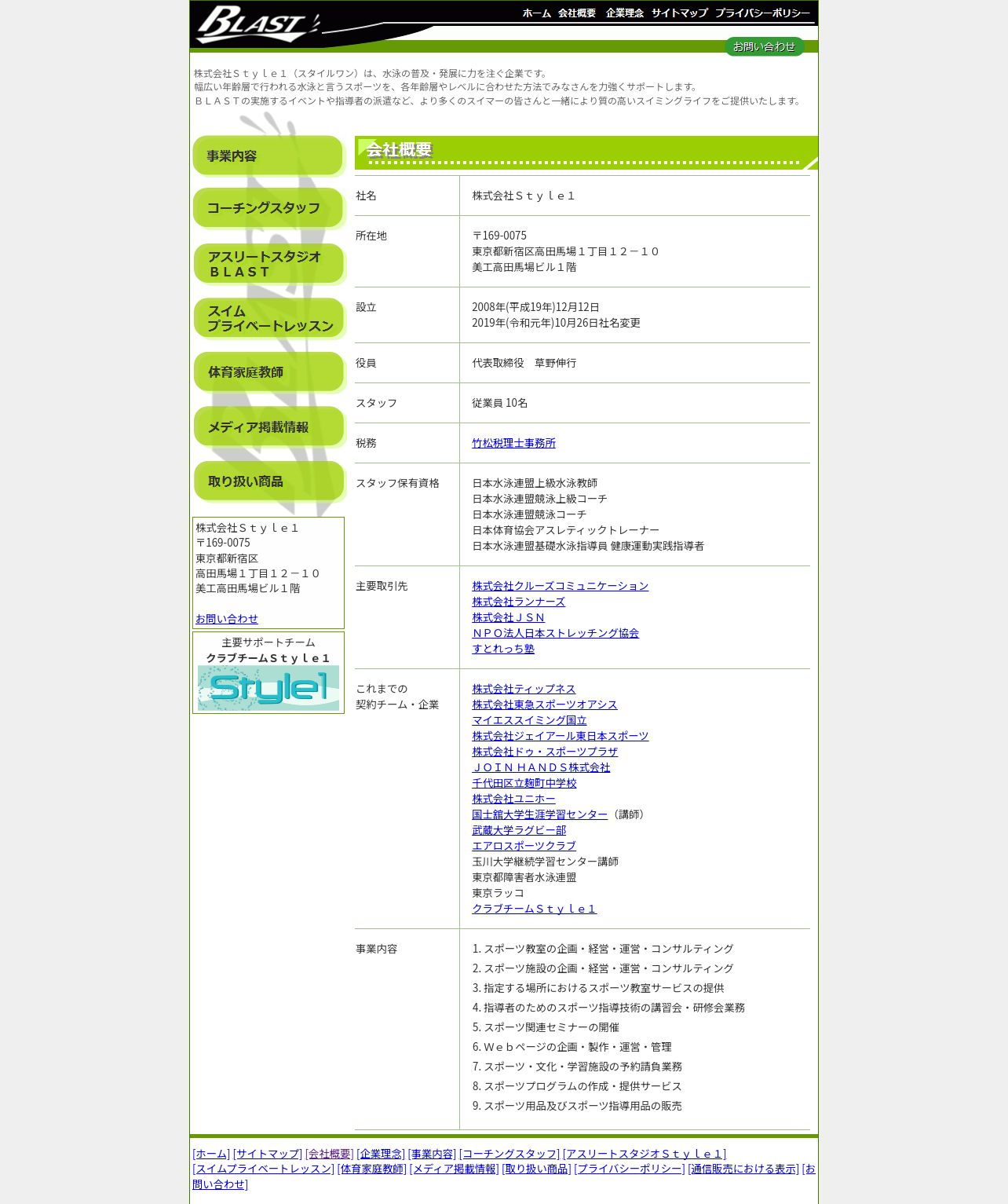Open 株式会社ユニホー link
The image size is (1008, 1204).
click(513, 799)
